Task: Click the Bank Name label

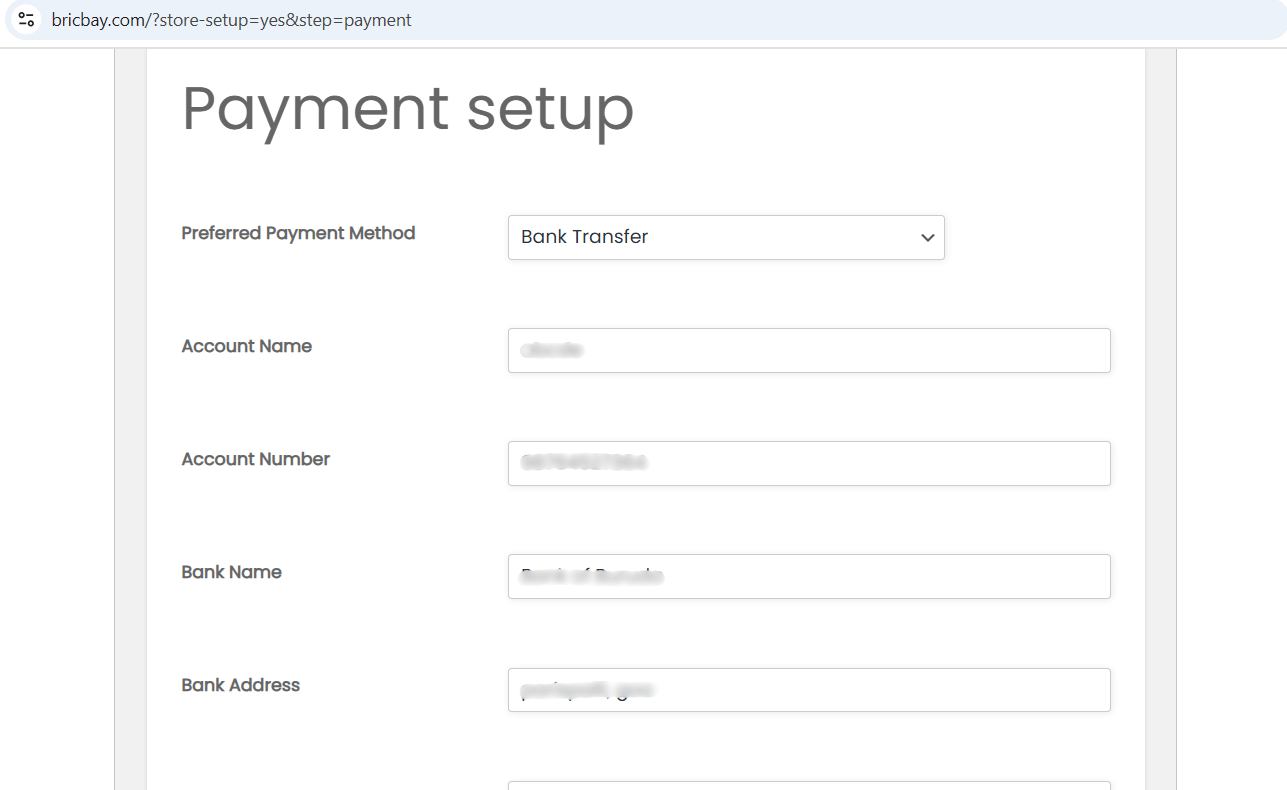Action: click(232, 572)
